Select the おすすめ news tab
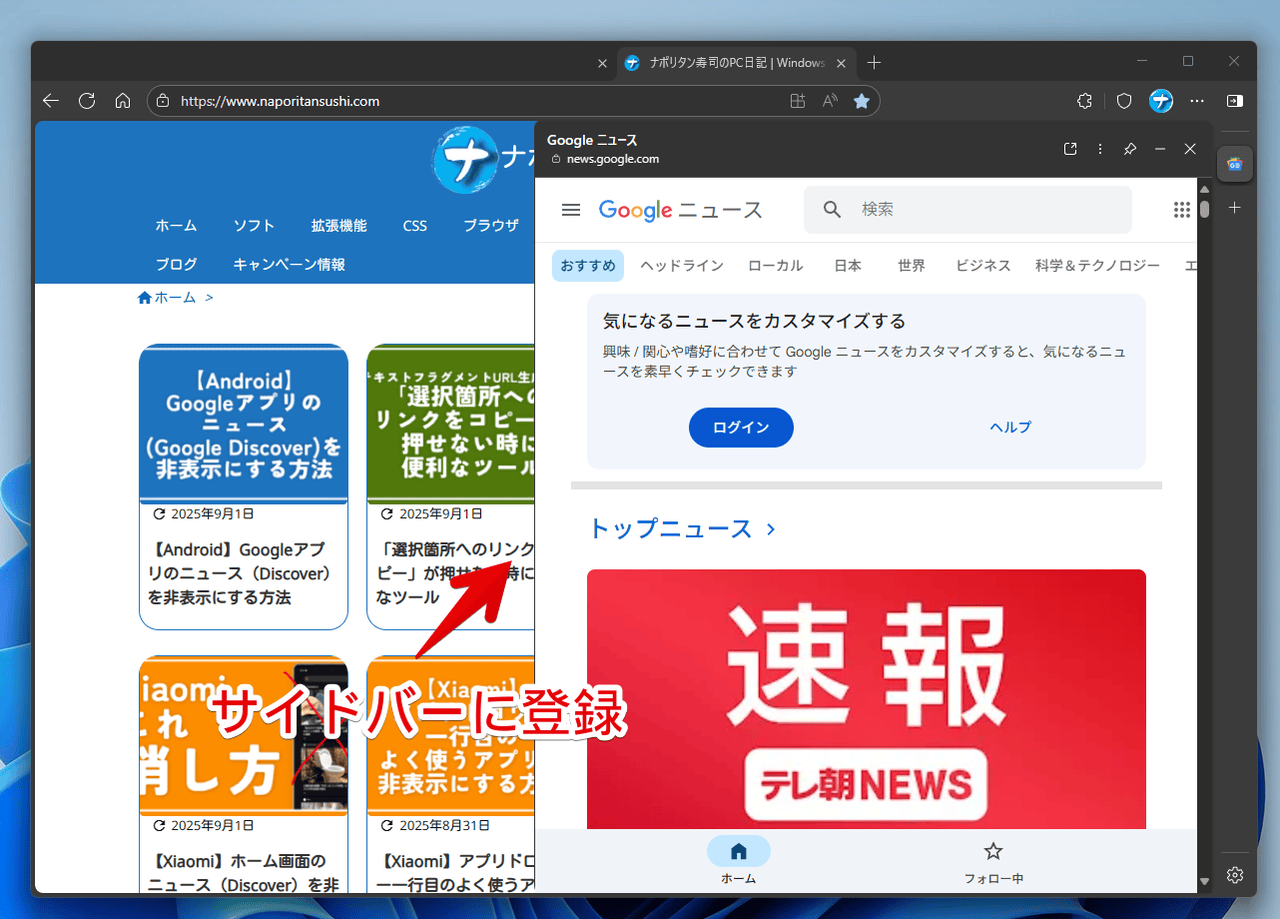The image size is (1280, 919). [588, 266]
